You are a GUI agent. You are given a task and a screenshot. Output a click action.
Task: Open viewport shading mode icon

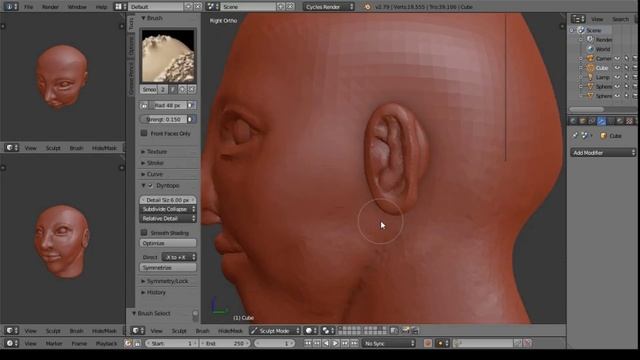click(311, 331)
